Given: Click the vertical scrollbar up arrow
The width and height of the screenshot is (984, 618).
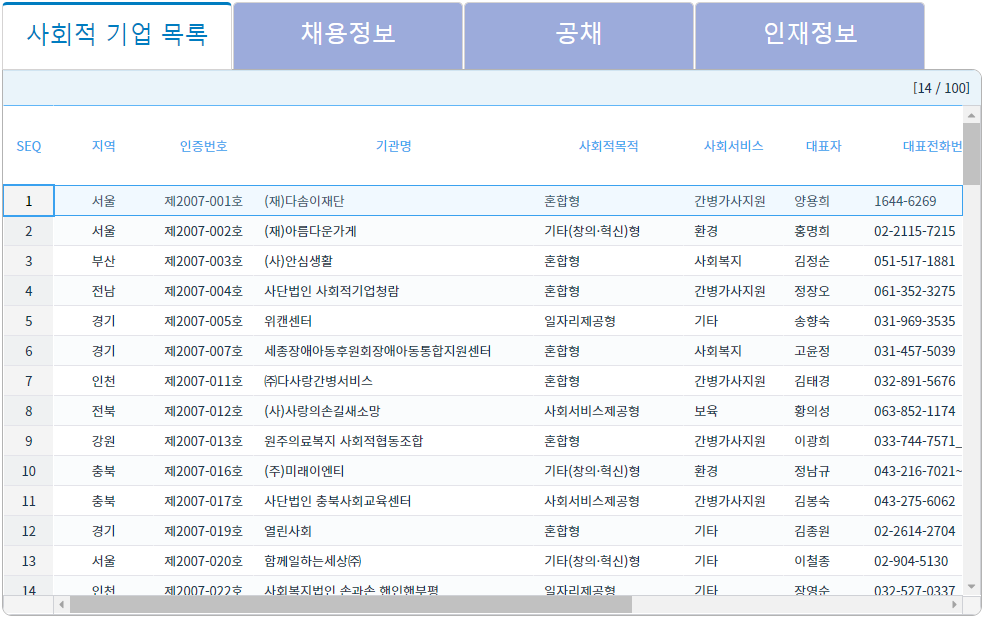Looking at the screenshot, I should click(x=971, y=115).
